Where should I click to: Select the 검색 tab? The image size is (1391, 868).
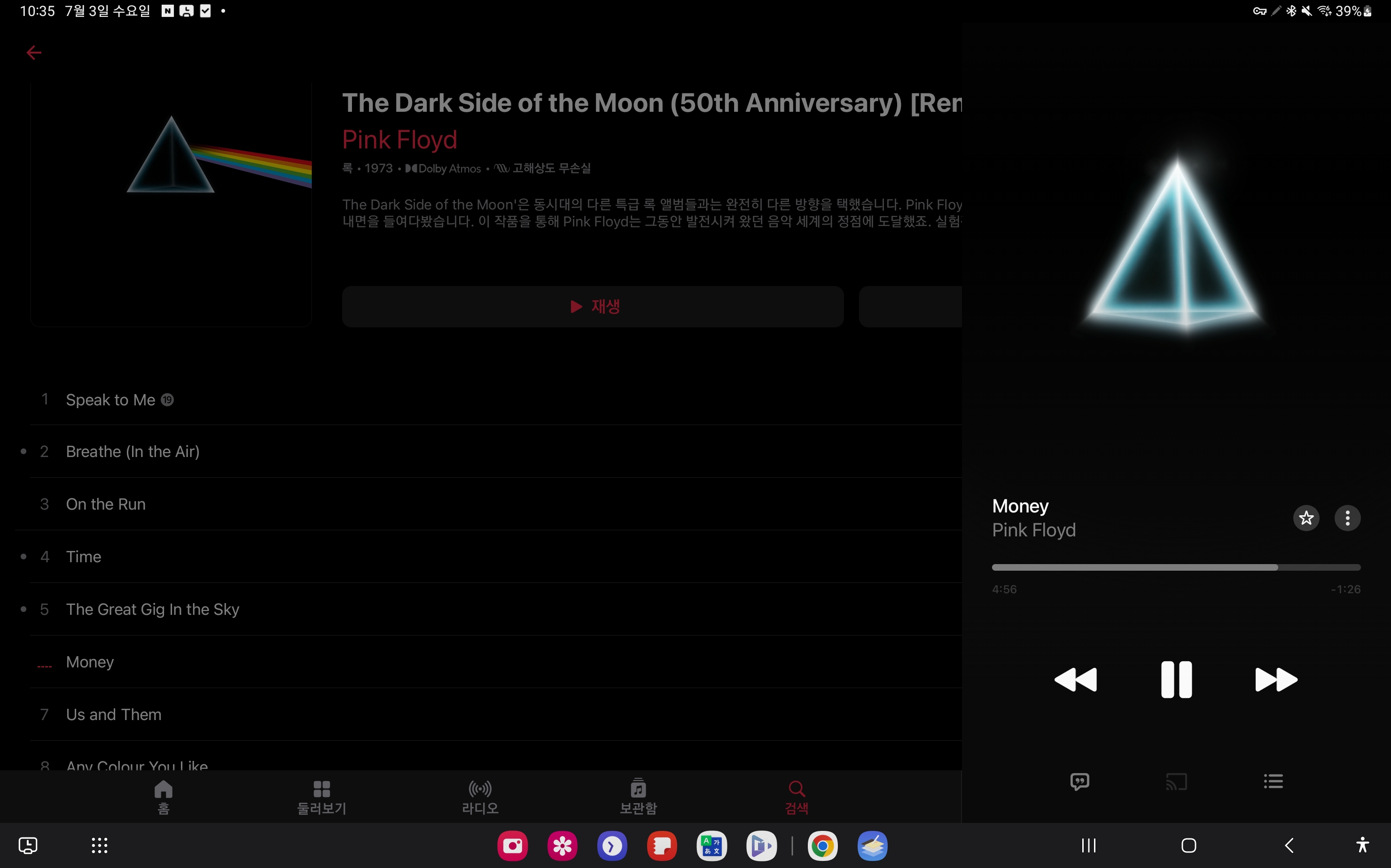(797, 797)
